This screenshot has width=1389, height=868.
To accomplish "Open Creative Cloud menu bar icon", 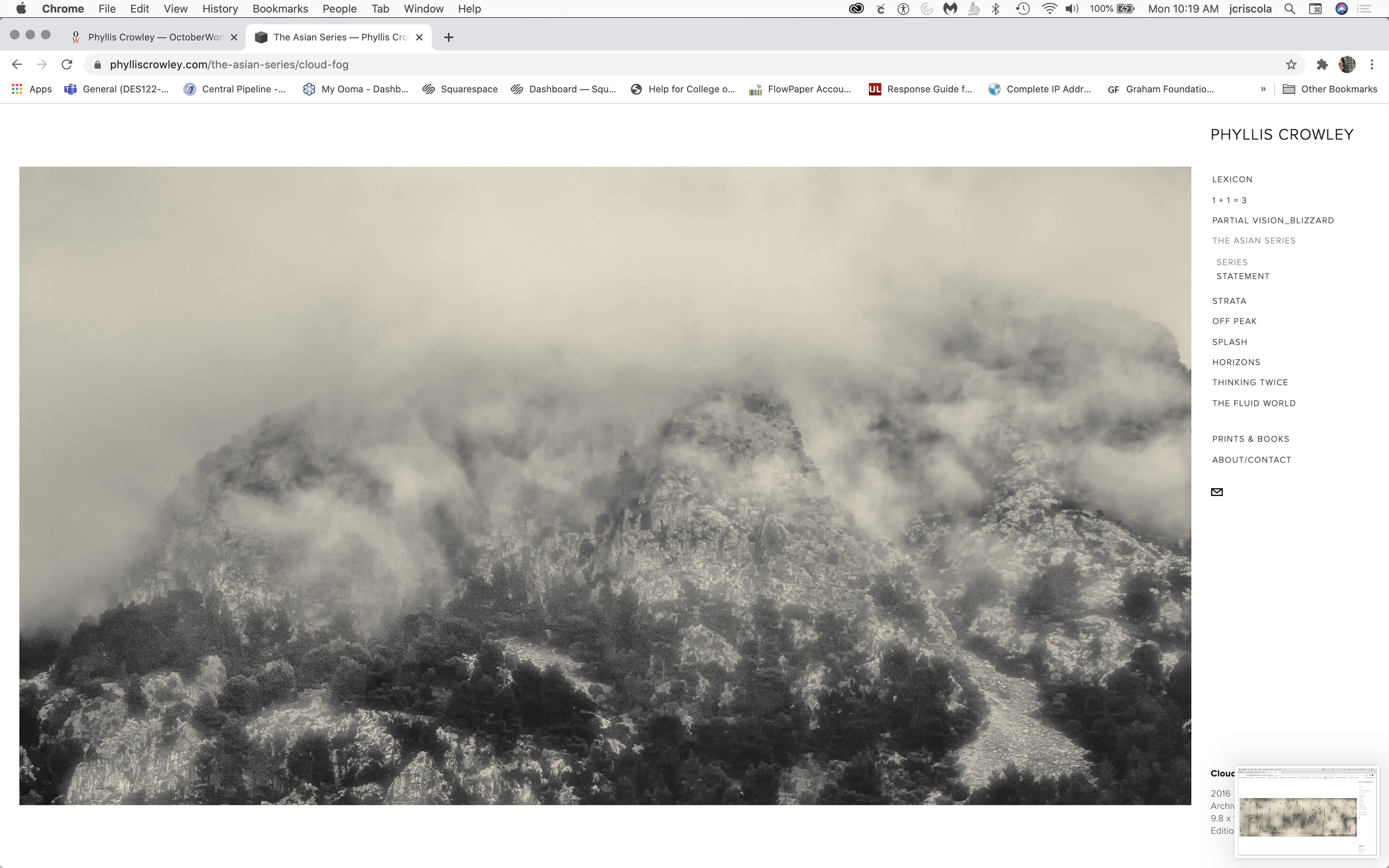I will 856,9.
